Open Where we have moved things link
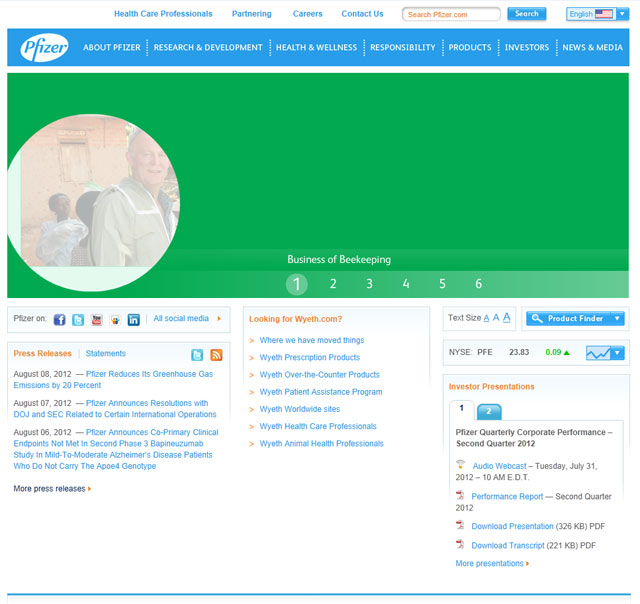 [312, 340]
